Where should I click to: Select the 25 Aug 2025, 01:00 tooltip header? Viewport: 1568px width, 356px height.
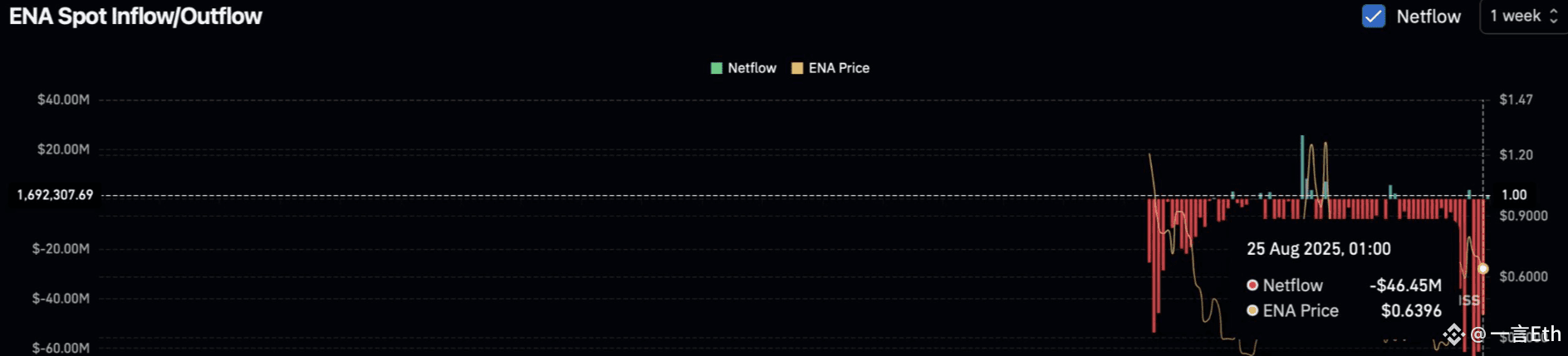(x=1319, y=249)
